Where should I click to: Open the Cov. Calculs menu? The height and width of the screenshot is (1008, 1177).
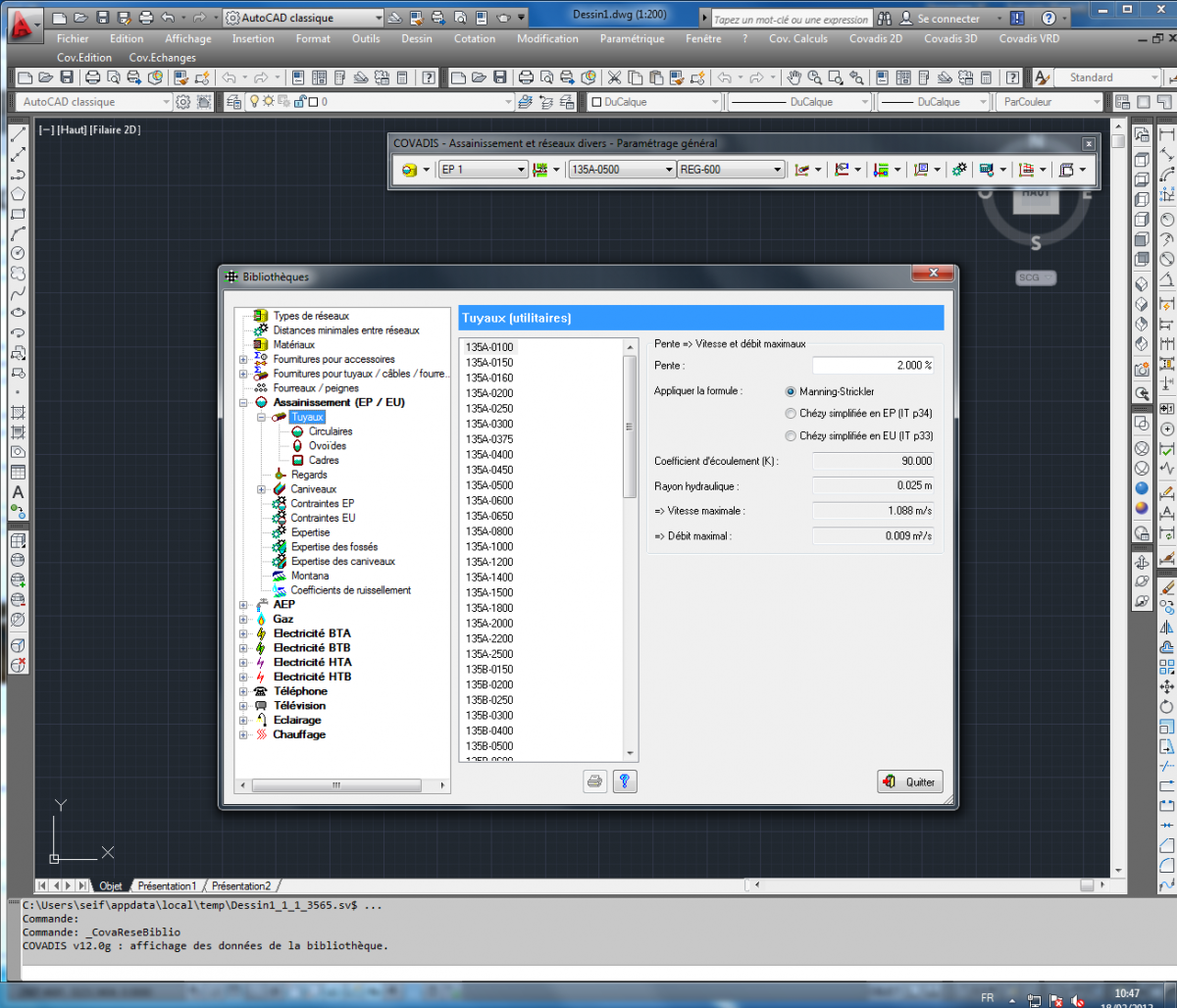click(x=797, y=39)
